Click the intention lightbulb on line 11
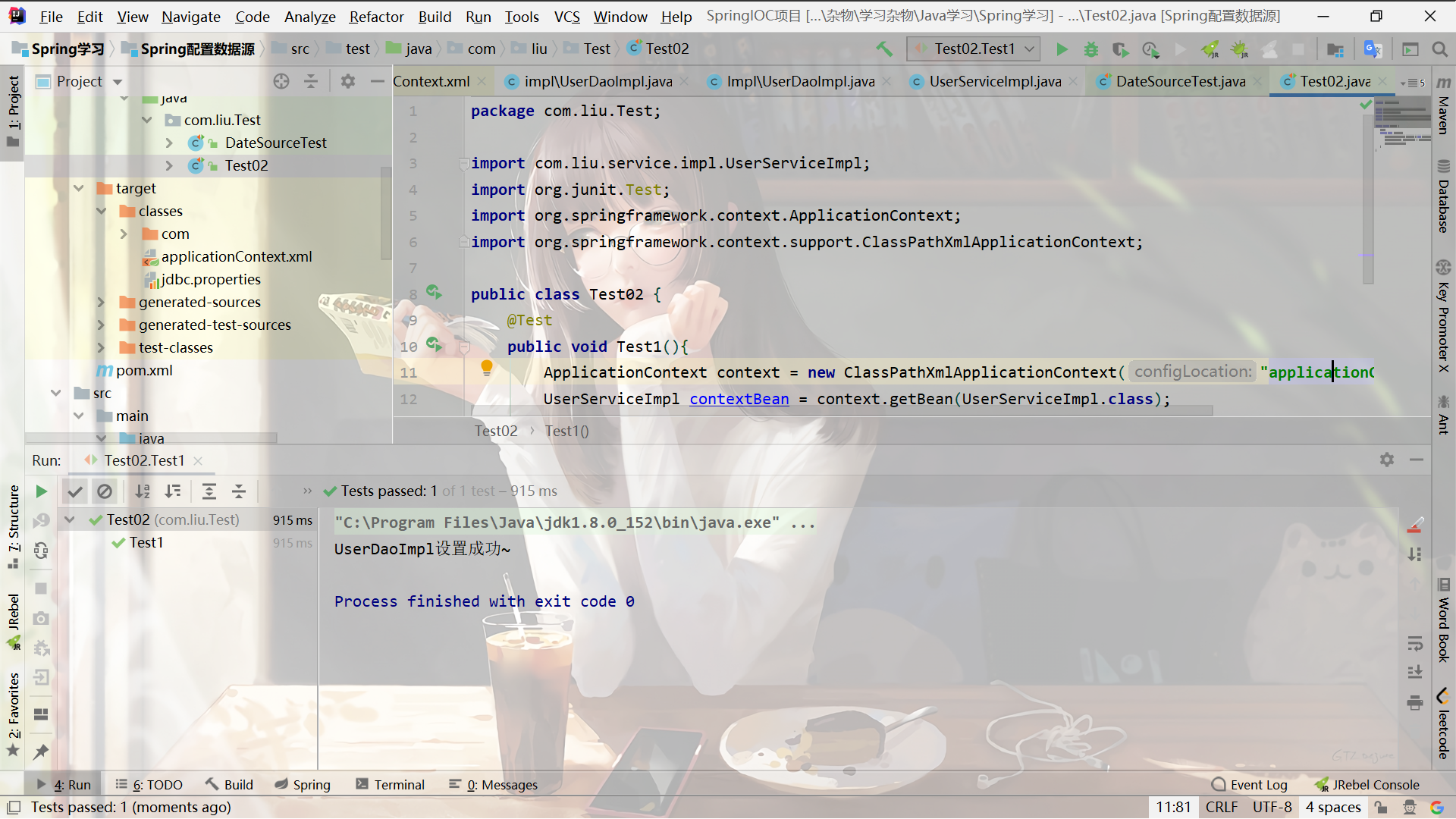The width and height of the screenshot is (1456, 819). tap(487, 369)
